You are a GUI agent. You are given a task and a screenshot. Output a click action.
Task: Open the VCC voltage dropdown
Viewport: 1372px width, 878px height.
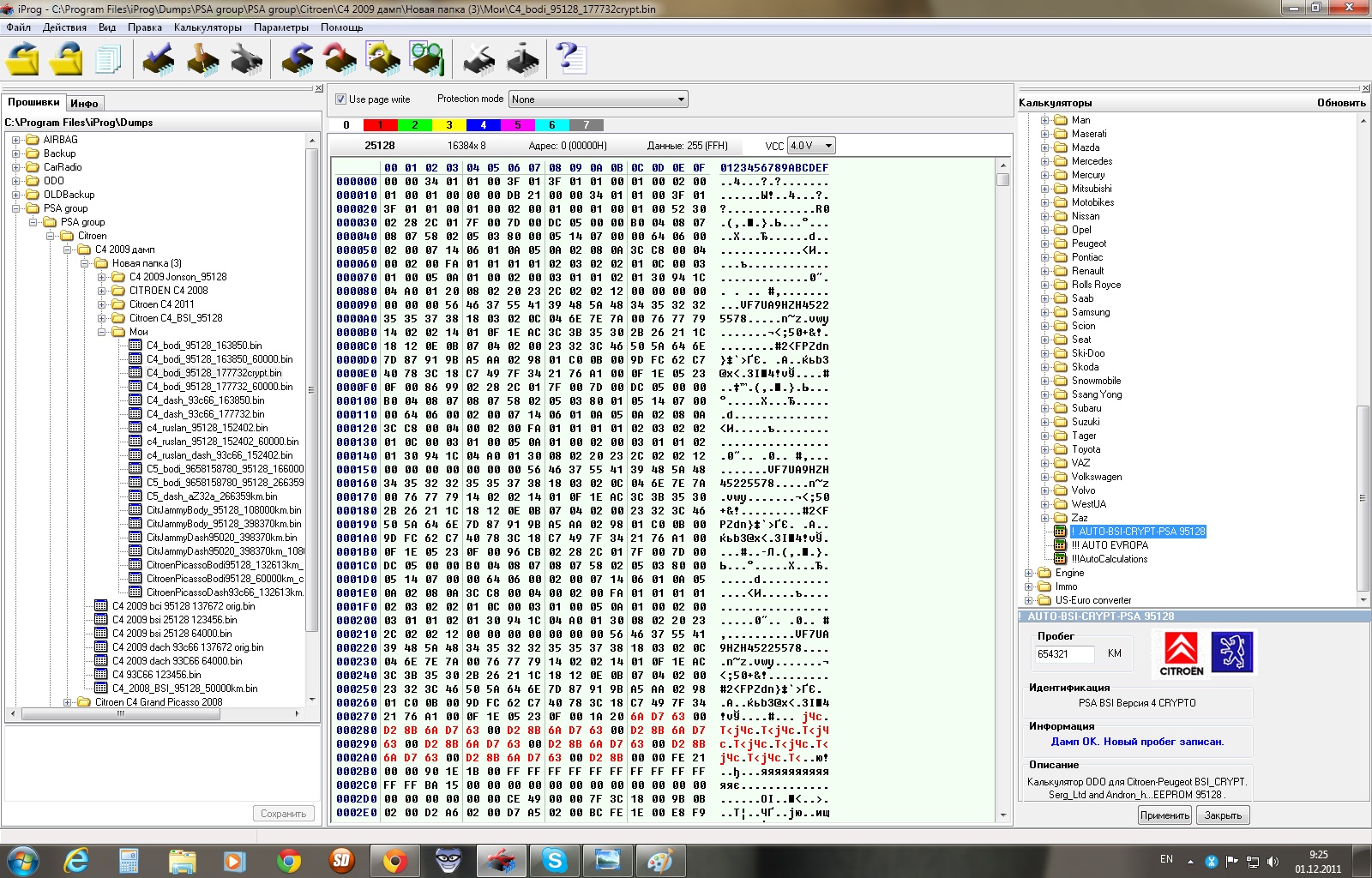(811, 146)
